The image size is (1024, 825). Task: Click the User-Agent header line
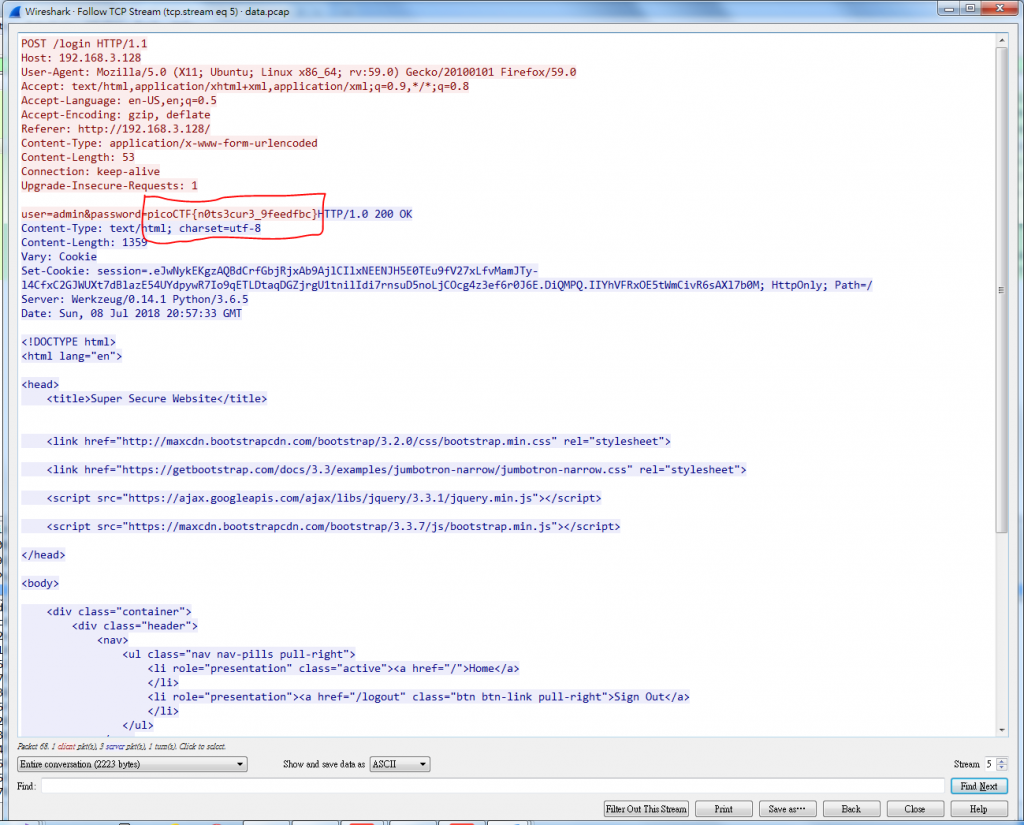click(298, 72)
